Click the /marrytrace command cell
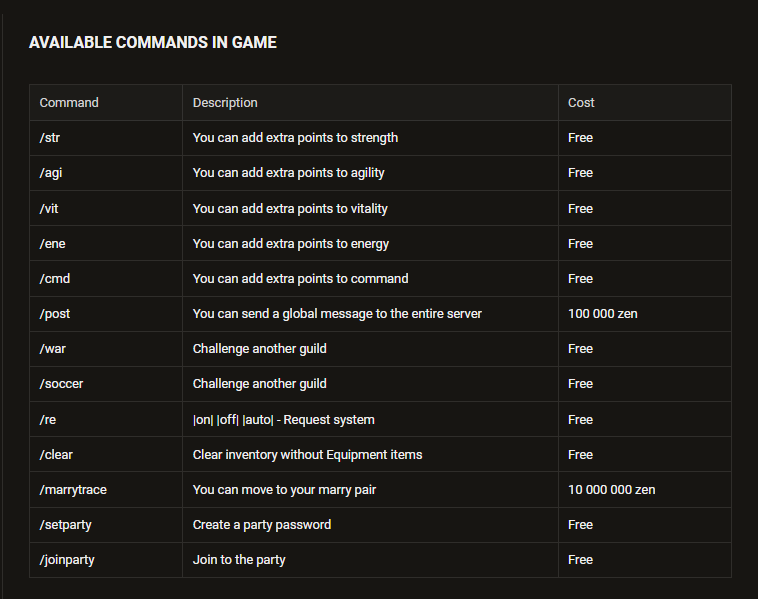 coord(106,490)
